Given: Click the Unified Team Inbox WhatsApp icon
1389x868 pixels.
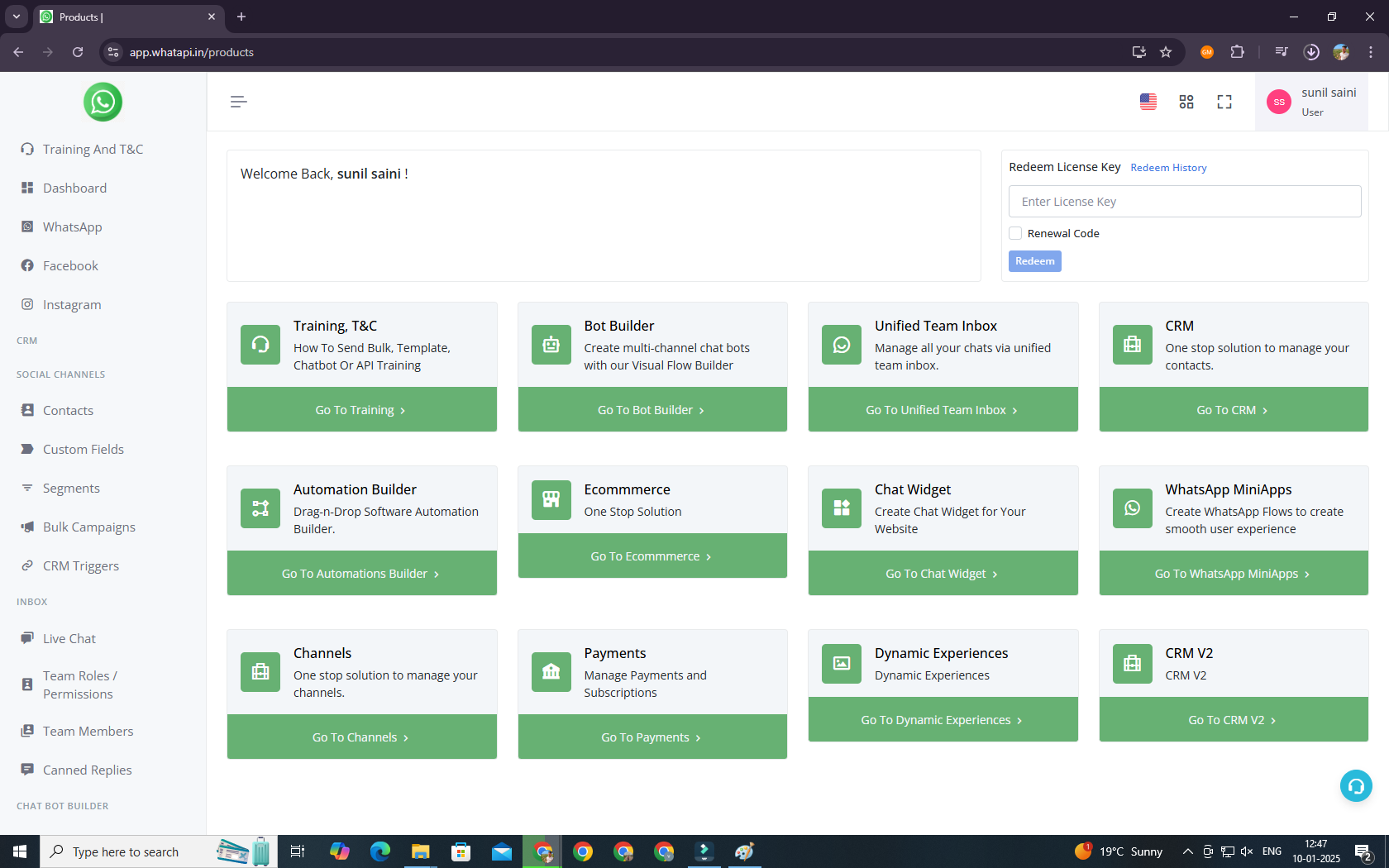Looking at the screenshot, I should [x=842, y=345].
